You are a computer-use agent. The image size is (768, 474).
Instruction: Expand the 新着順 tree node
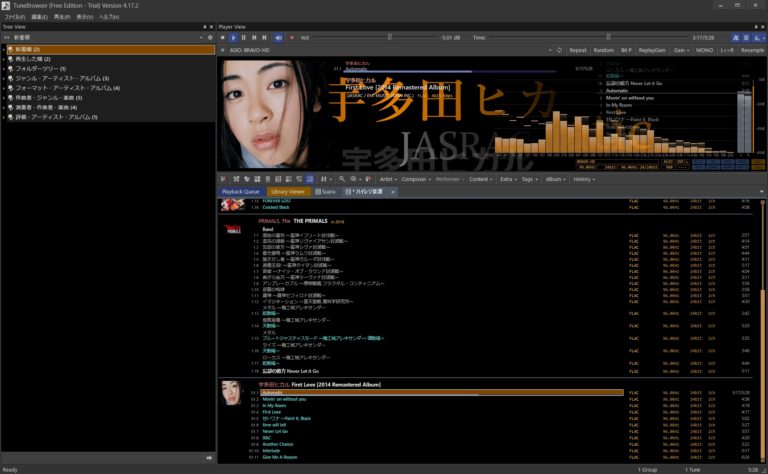(x=4, y=49)
